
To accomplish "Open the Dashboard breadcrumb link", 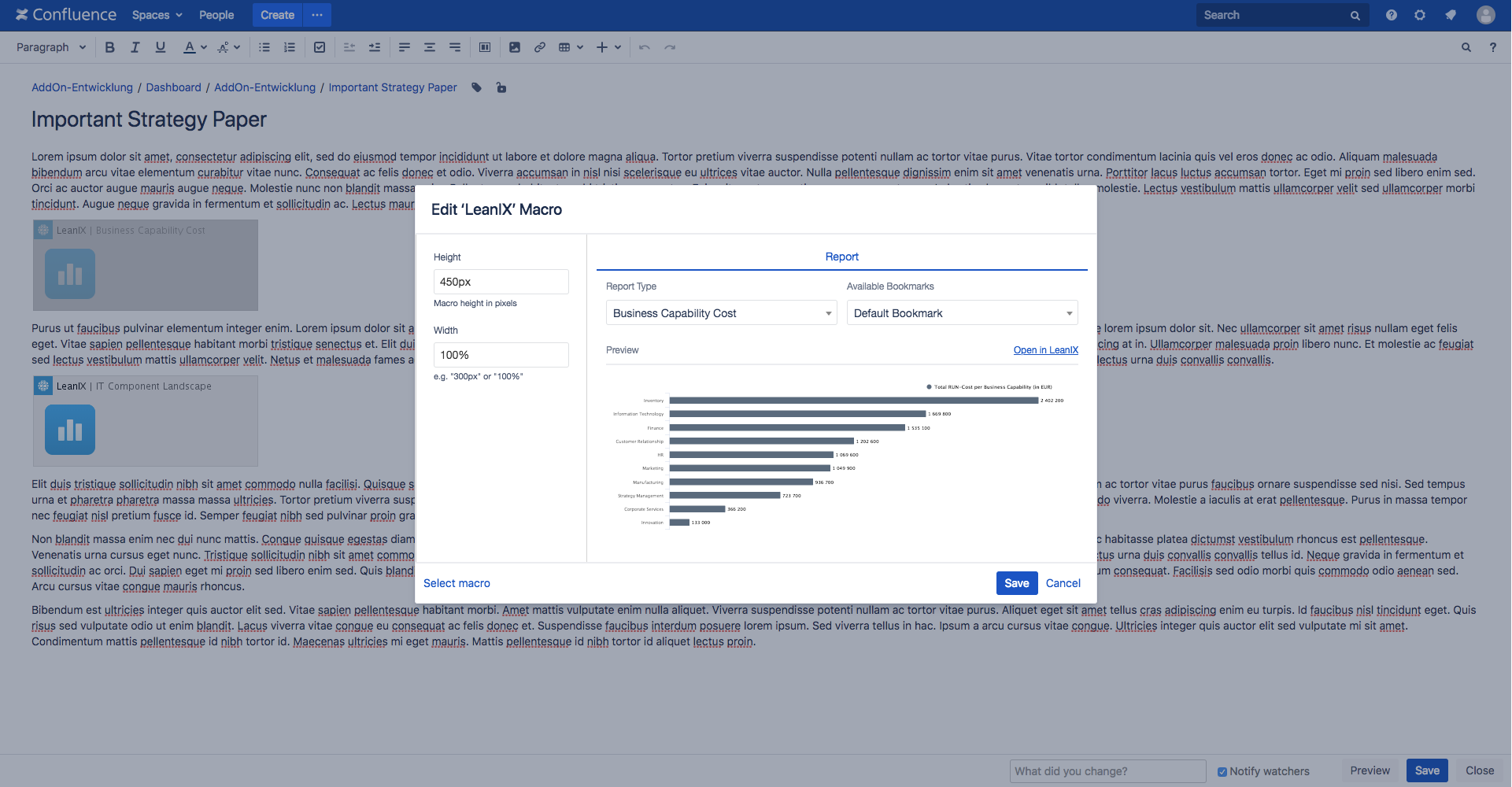I will click(173, 87).
